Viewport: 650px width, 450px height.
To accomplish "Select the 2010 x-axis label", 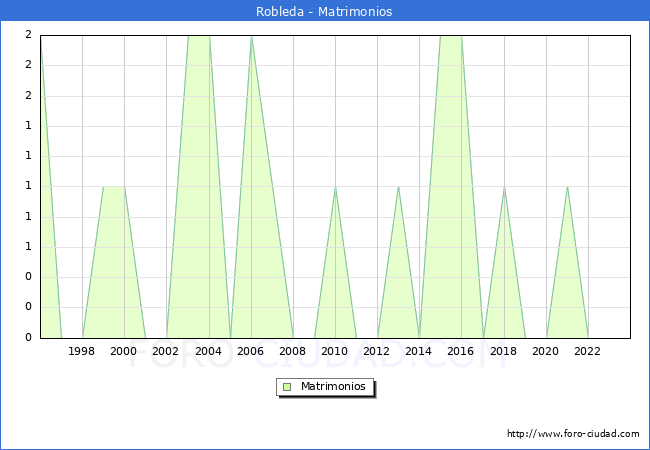I will (335, 351).
